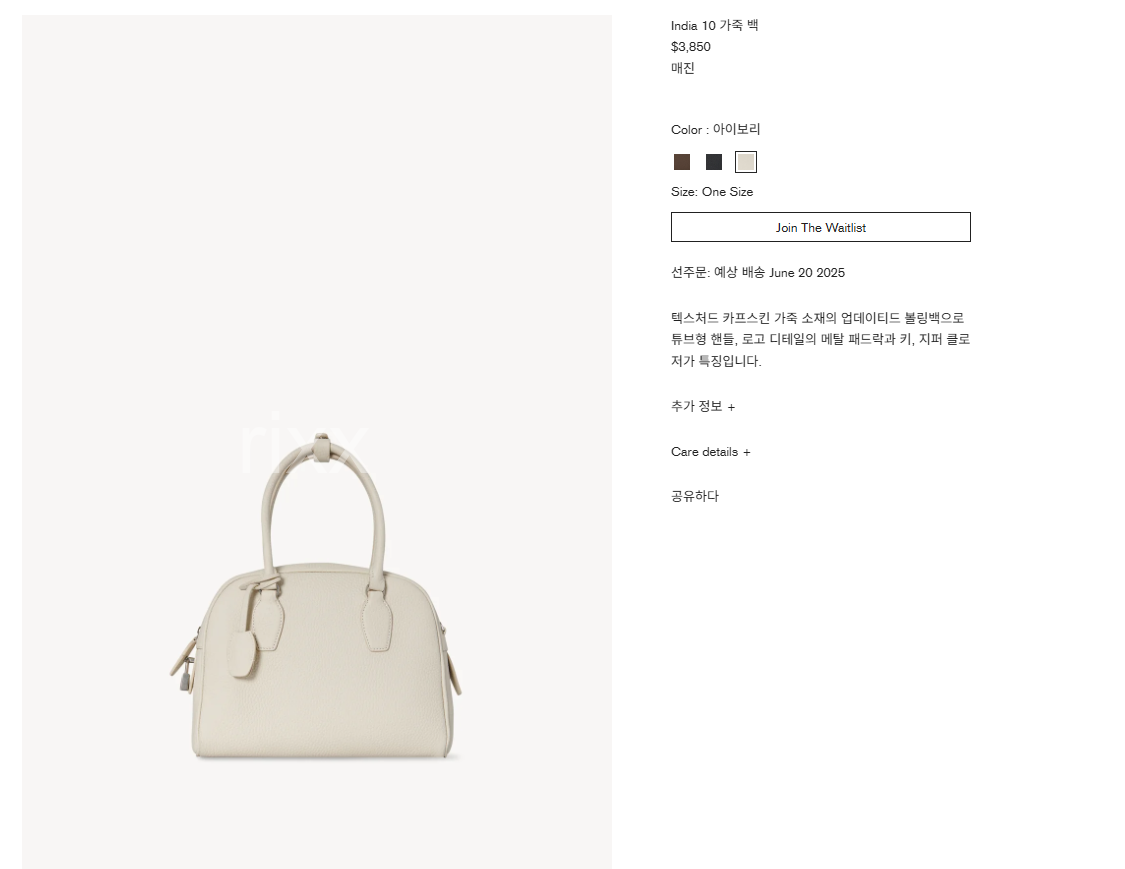Select the dark navy color swatch
The image size is (1125, 869).
(714, 162)
